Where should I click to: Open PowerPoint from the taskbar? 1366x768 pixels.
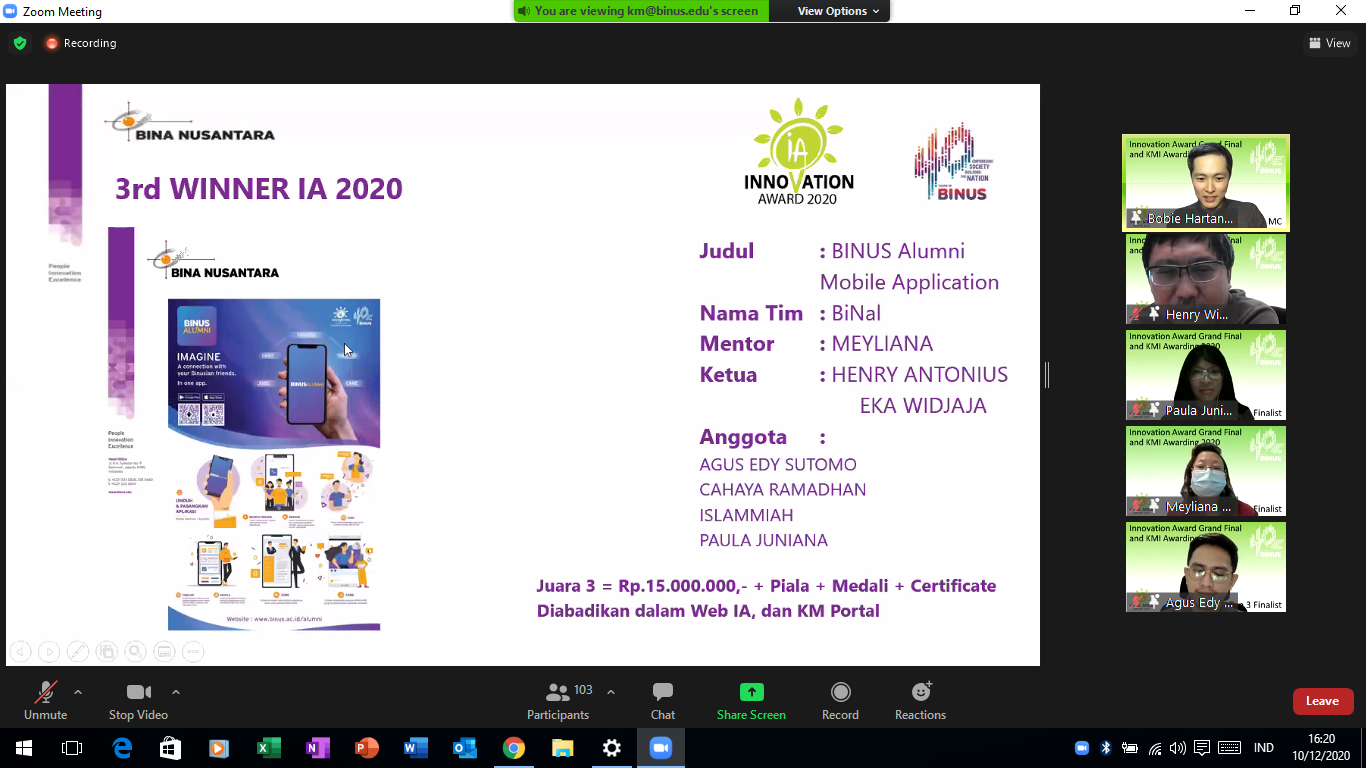point(367,748)
